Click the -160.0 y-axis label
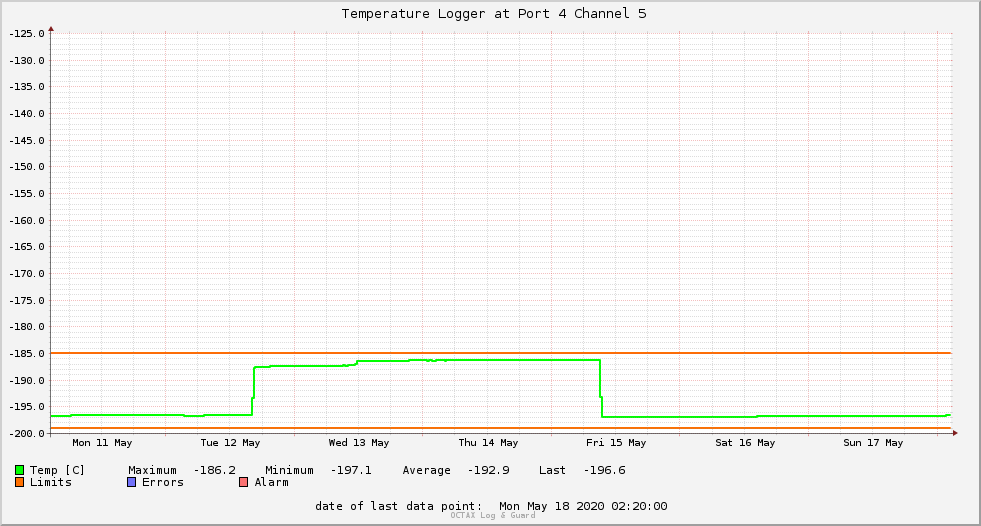Screen dimensions: 981x526 tap(27, 221)
